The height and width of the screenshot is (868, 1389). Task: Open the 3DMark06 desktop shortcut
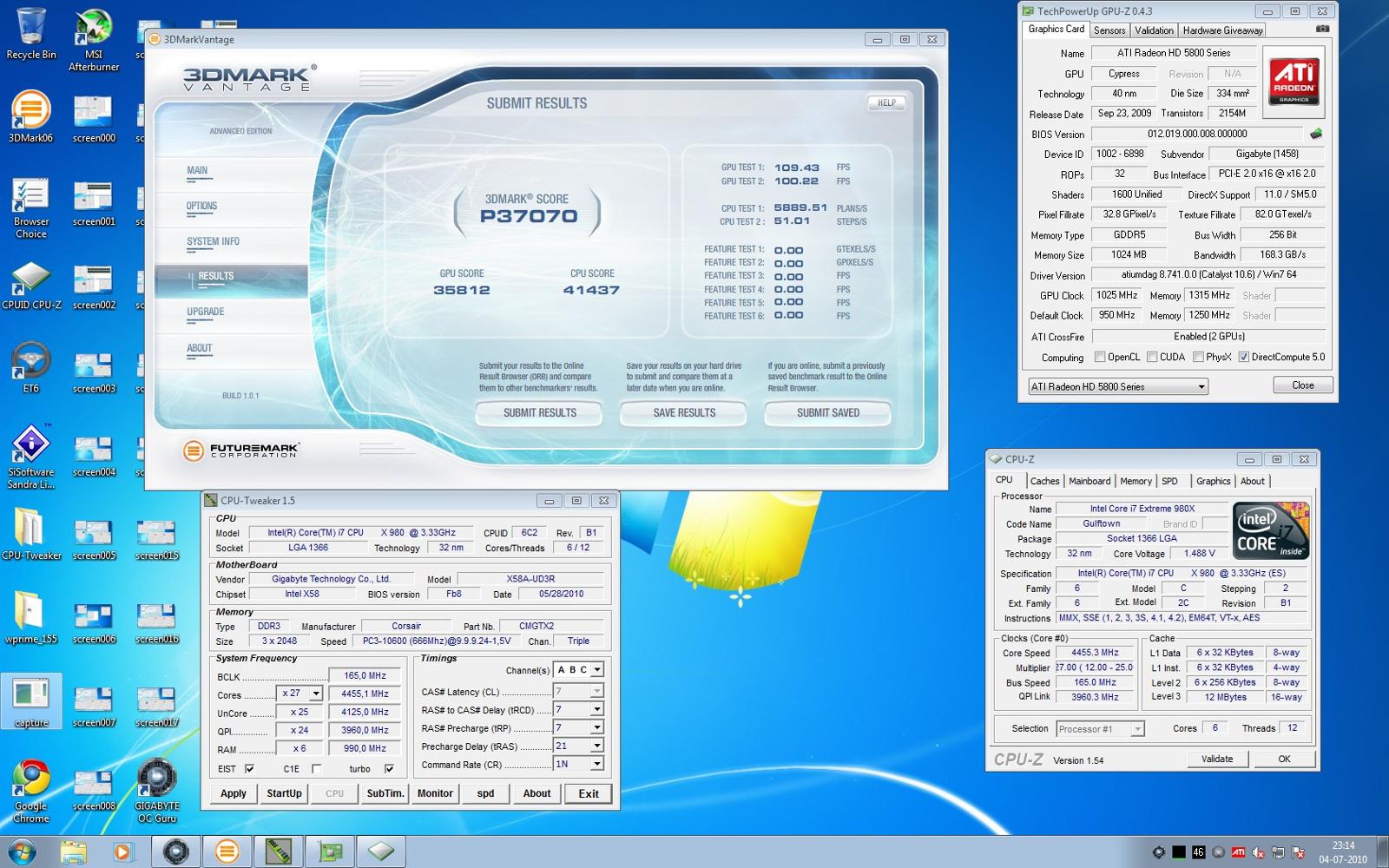tap(31, 116)
